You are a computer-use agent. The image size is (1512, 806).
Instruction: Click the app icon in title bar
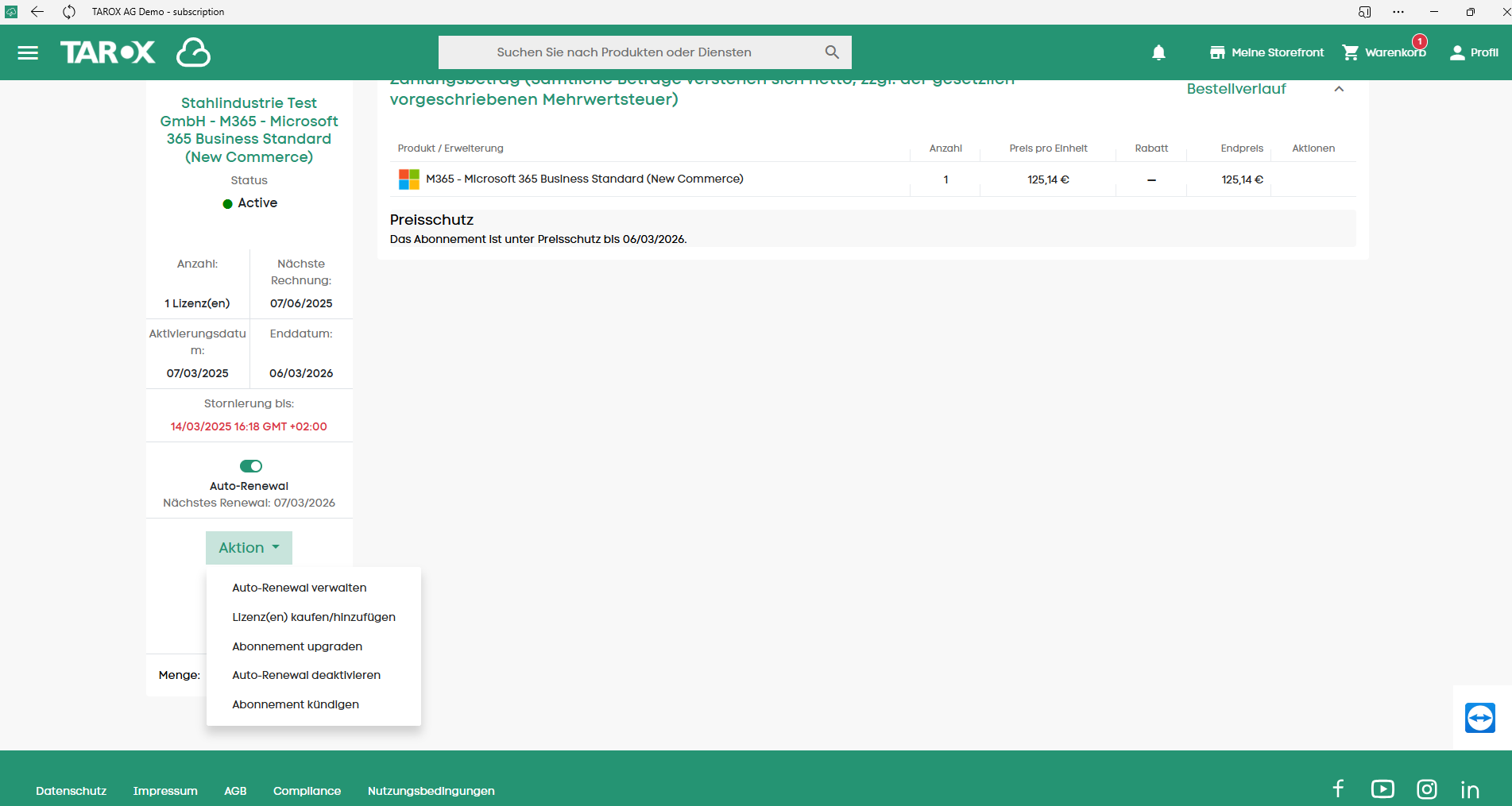tap(11, 12)
